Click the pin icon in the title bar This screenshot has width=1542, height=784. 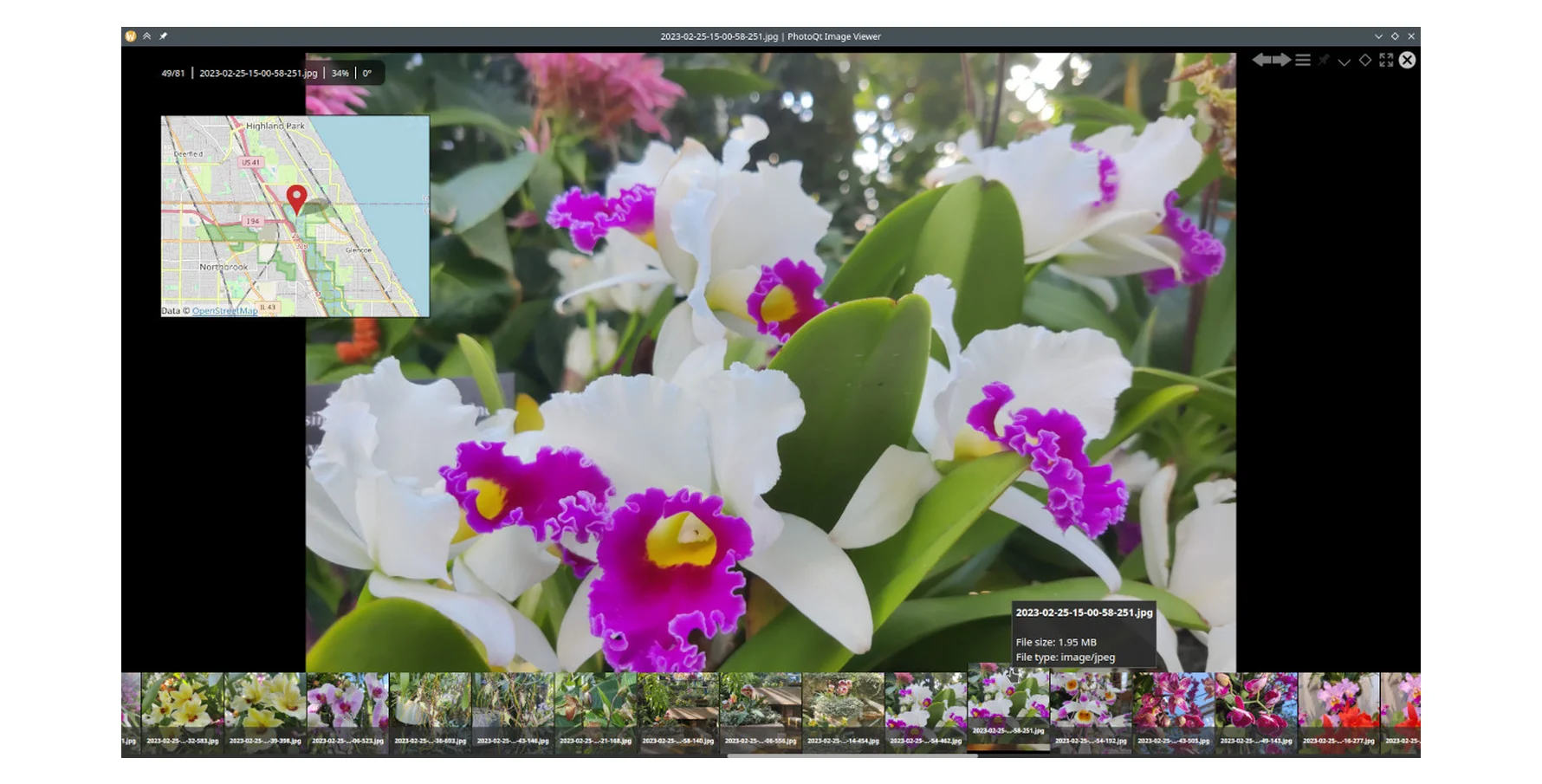pos(163,36)
